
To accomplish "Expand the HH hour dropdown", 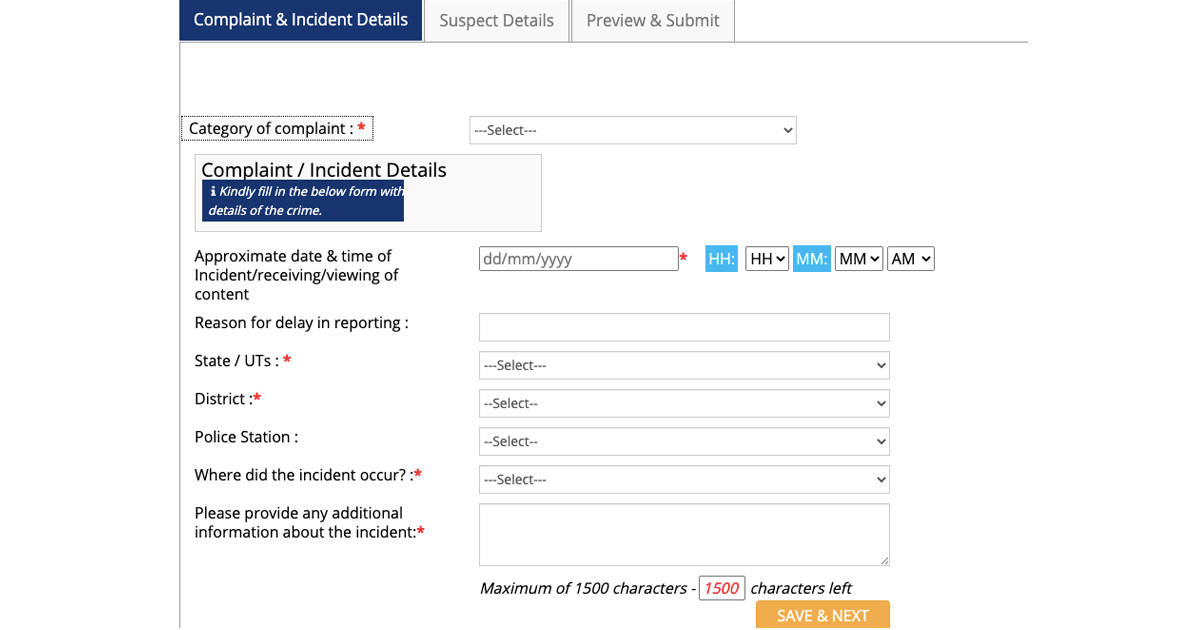I will [767, 259].
